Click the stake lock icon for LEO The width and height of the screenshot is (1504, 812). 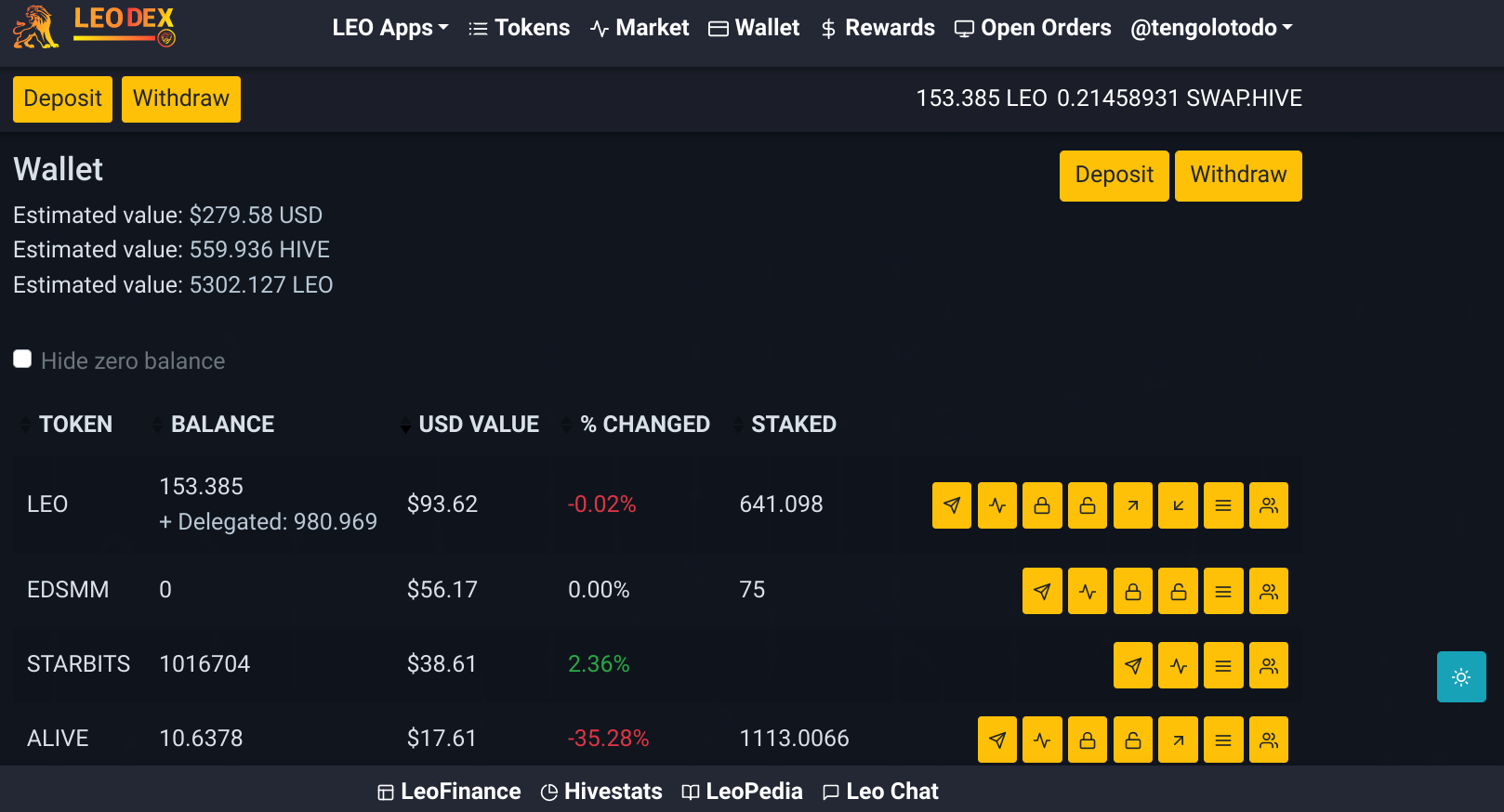1042,505
